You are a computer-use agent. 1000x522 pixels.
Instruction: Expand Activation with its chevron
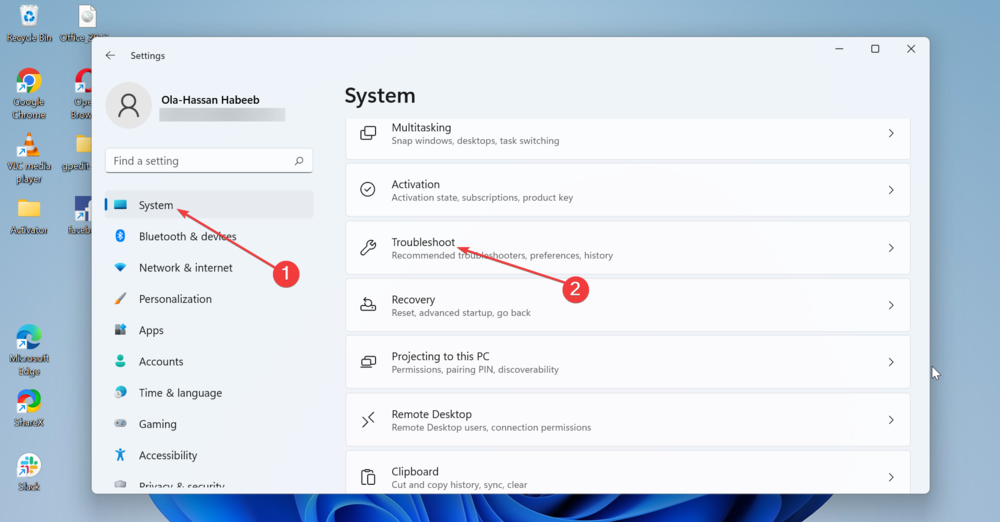(x=891, y=190)
